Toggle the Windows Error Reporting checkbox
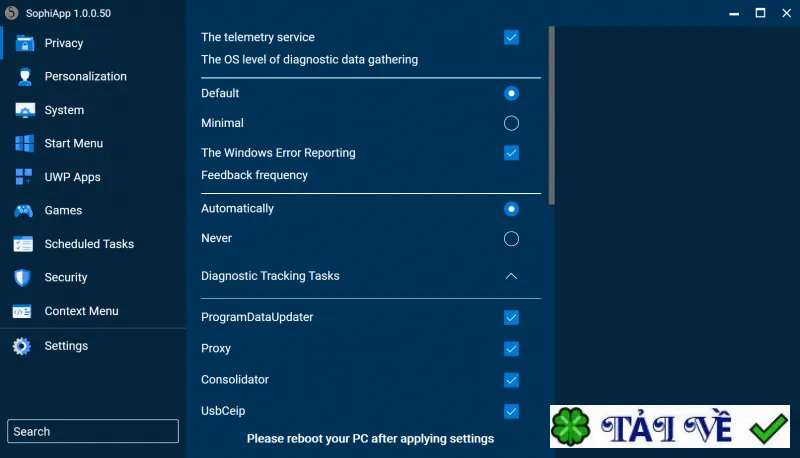Viewport: 800px width, 458px height. pos(511,153)
